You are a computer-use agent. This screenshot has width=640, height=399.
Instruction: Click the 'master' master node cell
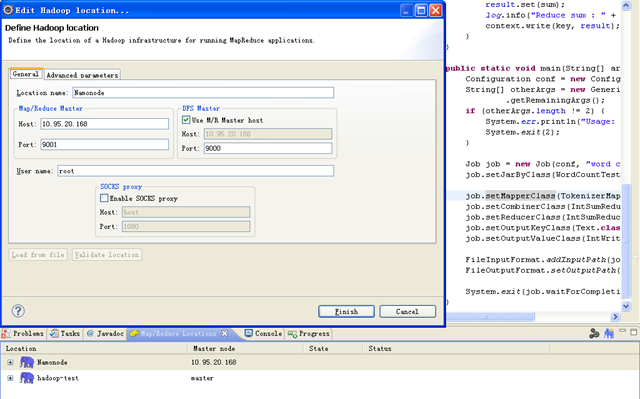[202, 378]
